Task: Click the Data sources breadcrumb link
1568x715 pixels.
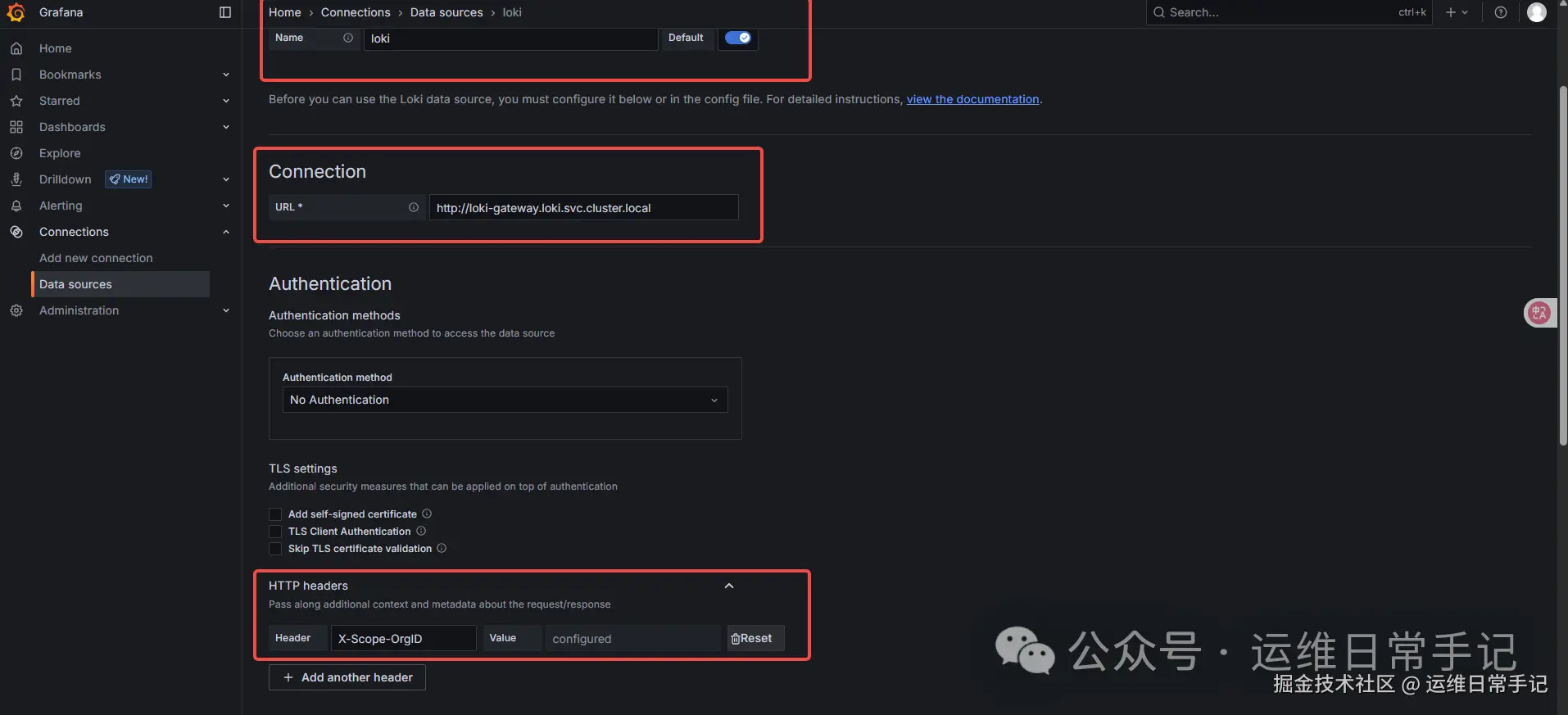Action: coord(446,12)
